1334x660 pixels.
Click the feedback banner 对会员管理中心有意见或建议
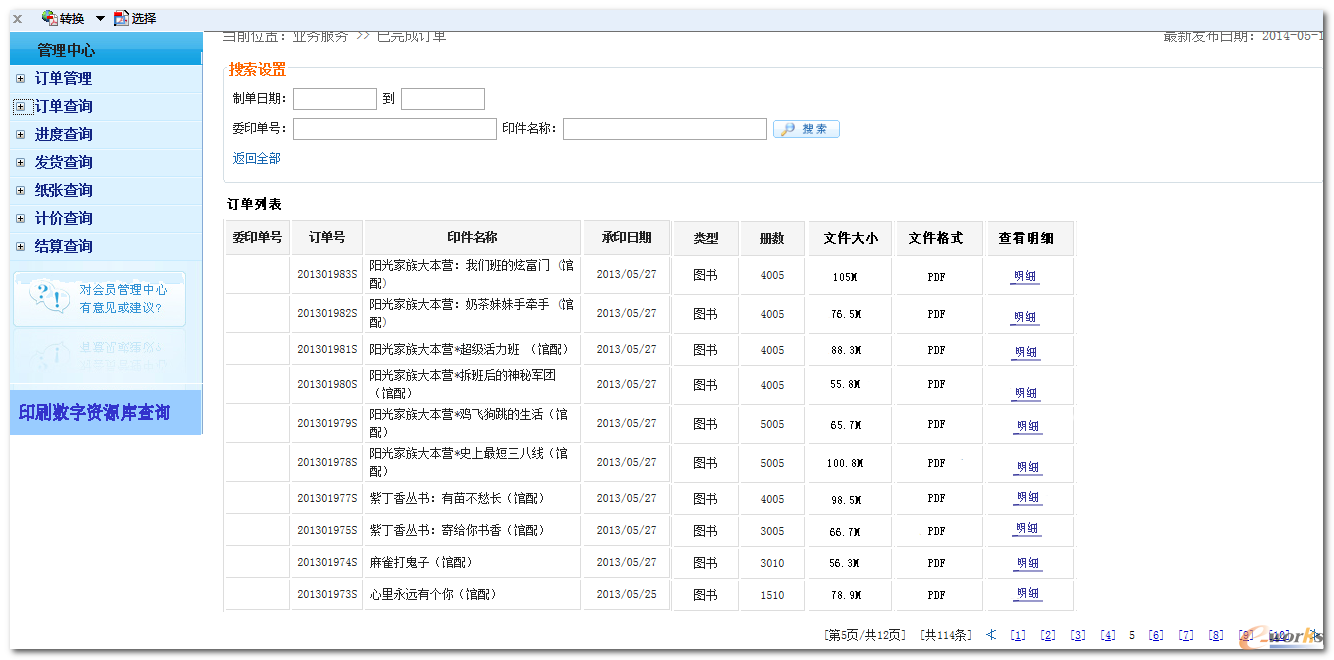pyautogui.click(x=99, y=299)
